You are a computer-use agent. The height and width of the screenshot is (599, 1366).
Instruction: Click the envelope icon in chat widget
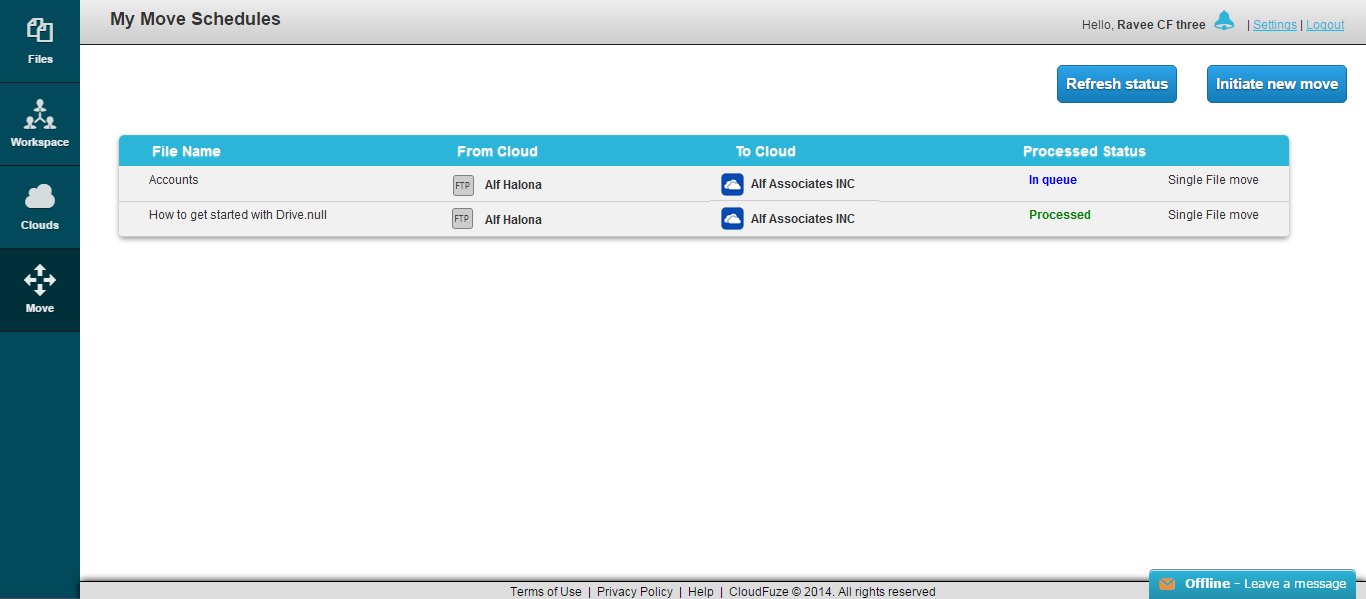point(1167,584)
